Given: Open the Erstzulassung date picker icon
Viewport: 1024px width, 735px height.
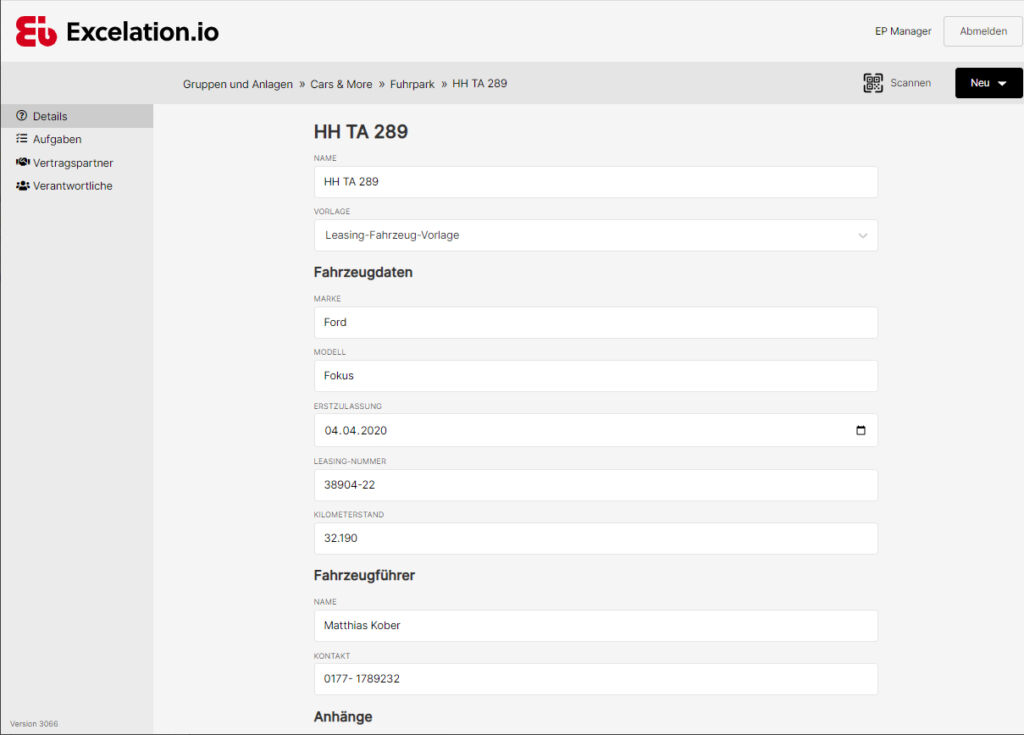Looking at the screenshot, I should (x=861, y=429).
